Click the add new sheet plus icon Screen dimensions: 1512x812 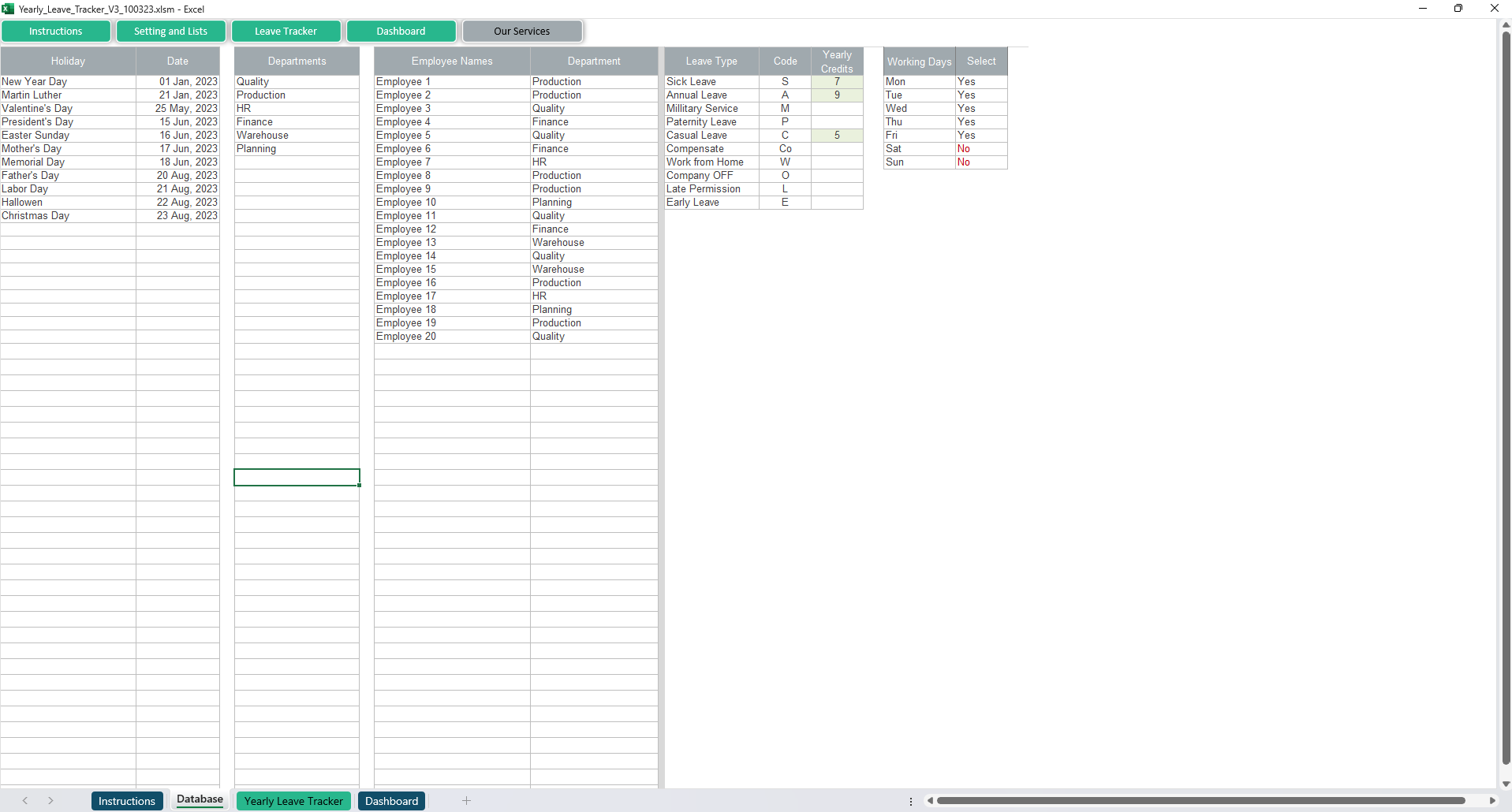(466, 801)
